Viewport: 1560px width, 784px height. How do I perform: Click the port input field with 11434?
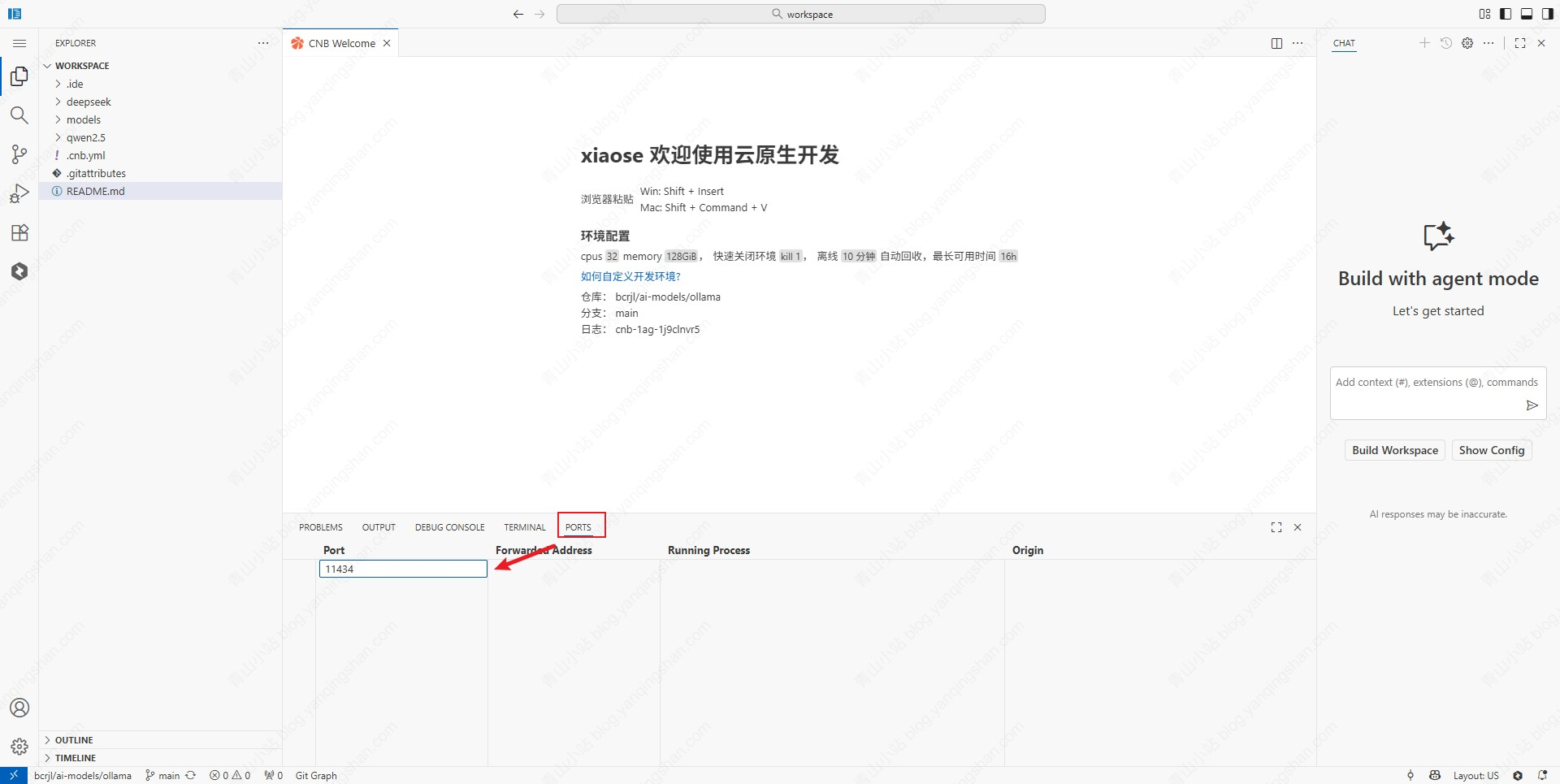coord(403,569)
